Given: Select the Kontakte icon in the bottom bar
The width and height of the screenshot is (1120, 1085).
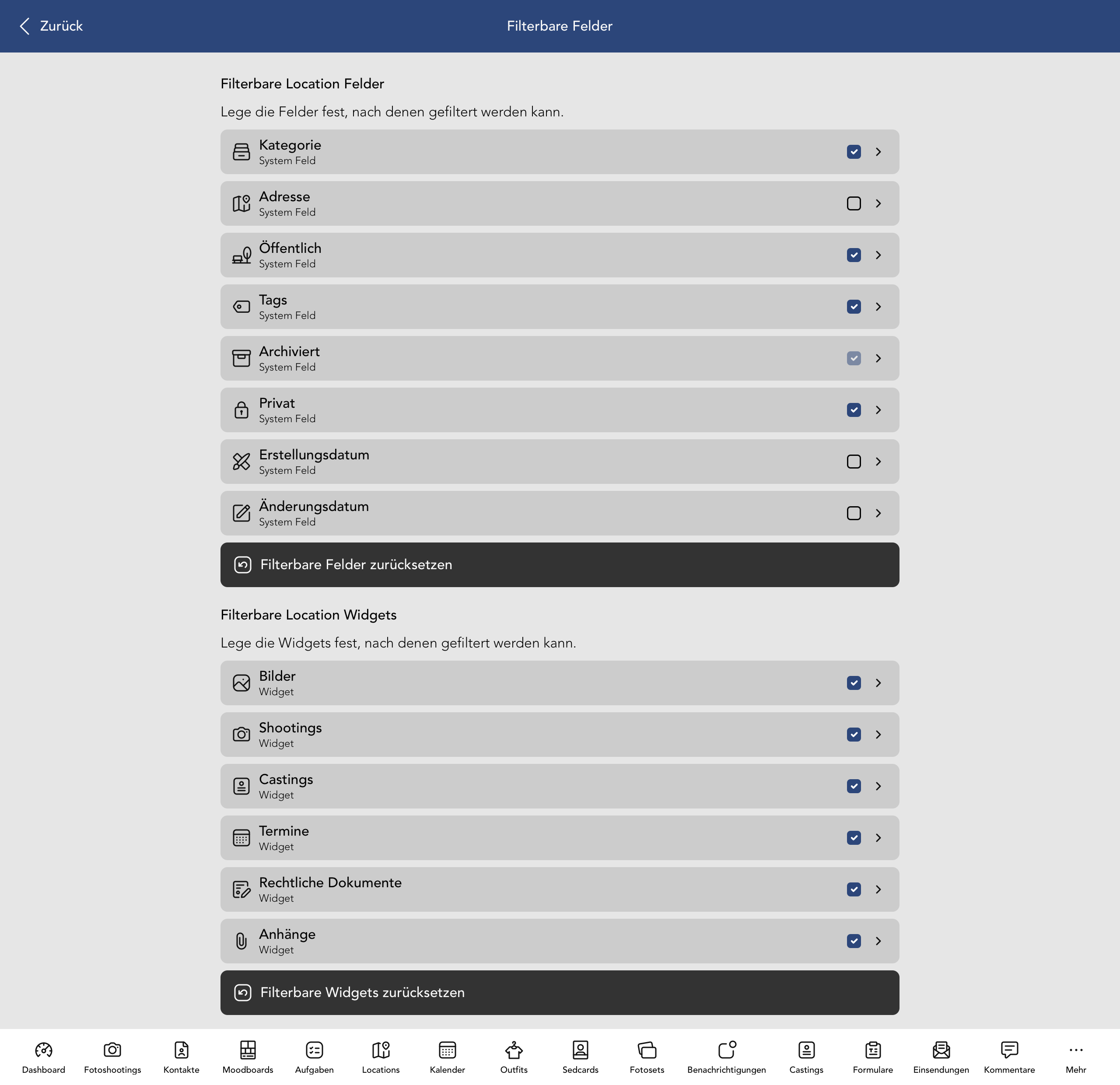Looking at the screenshot, I should (181, 1056).
